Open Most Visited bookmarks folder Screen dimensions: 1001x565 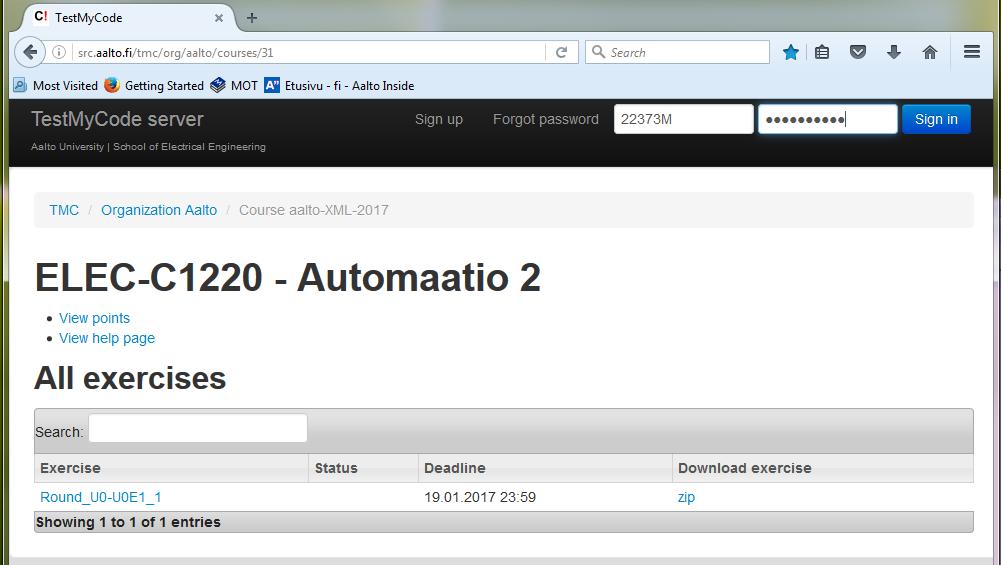point(56,86)
